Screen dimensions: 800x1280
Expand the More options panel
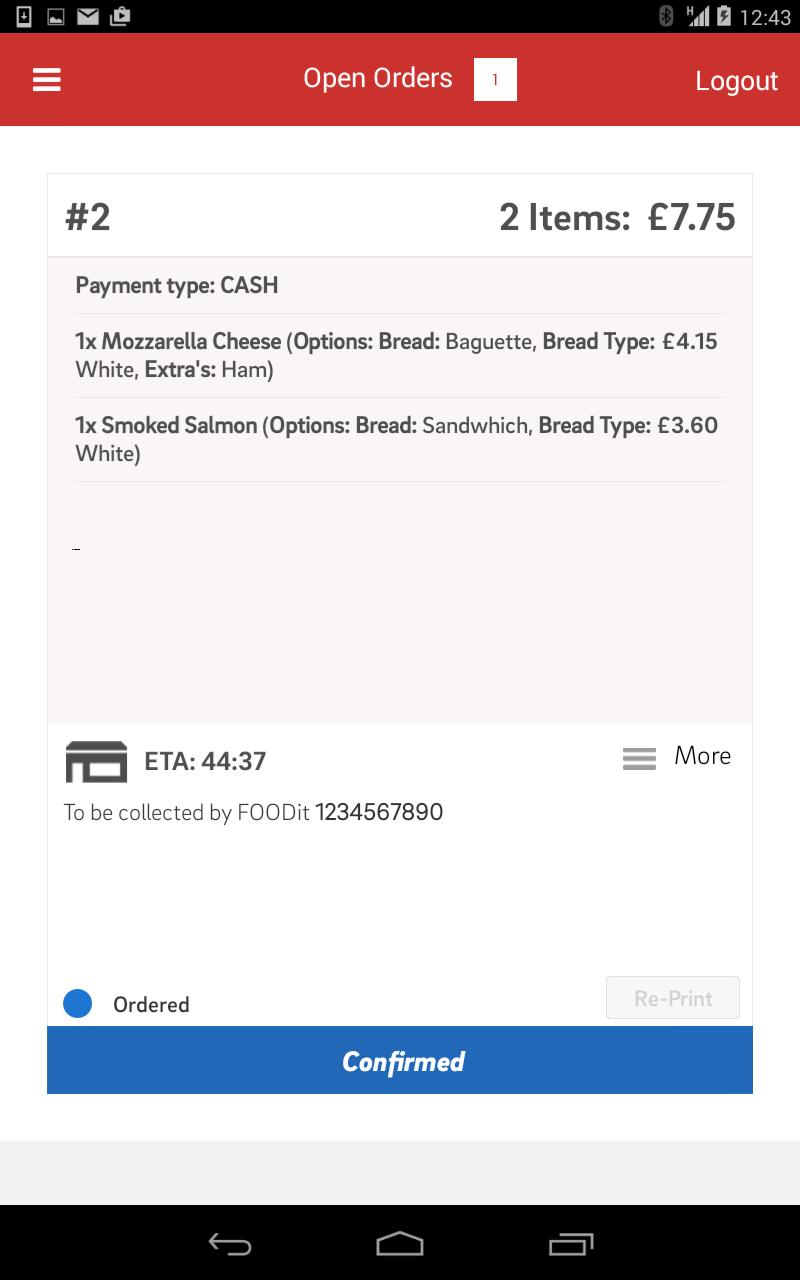(x=702, y=756)
